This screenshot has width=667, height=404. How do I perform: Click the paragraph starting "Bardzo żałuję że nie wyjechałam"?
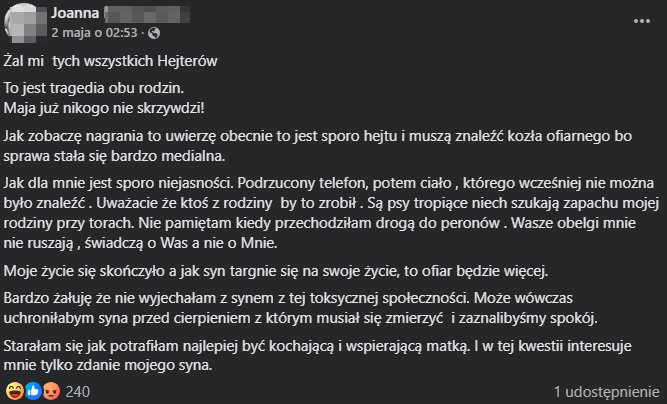[301, 308]
